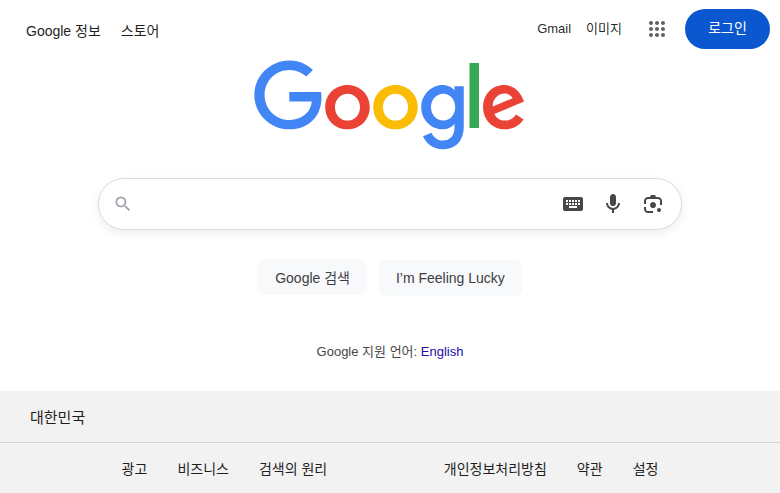Open the 이미지 images link
The image size is (780, 493).
604,29
